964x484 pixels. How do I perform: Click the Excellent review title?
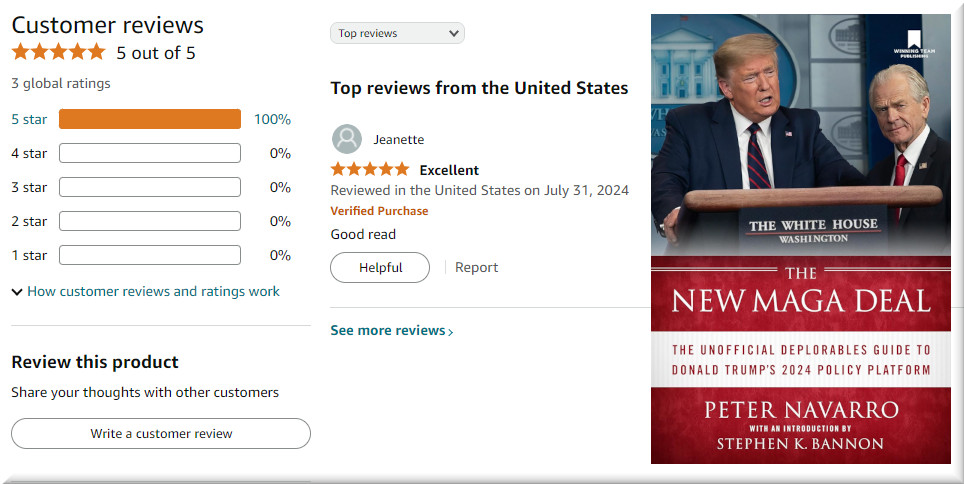(449, 170)
